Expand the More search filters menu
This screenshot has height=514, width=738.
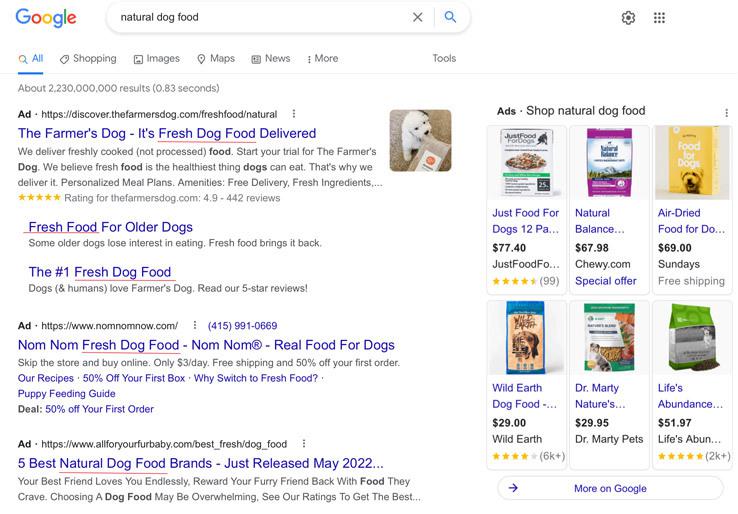322,59
